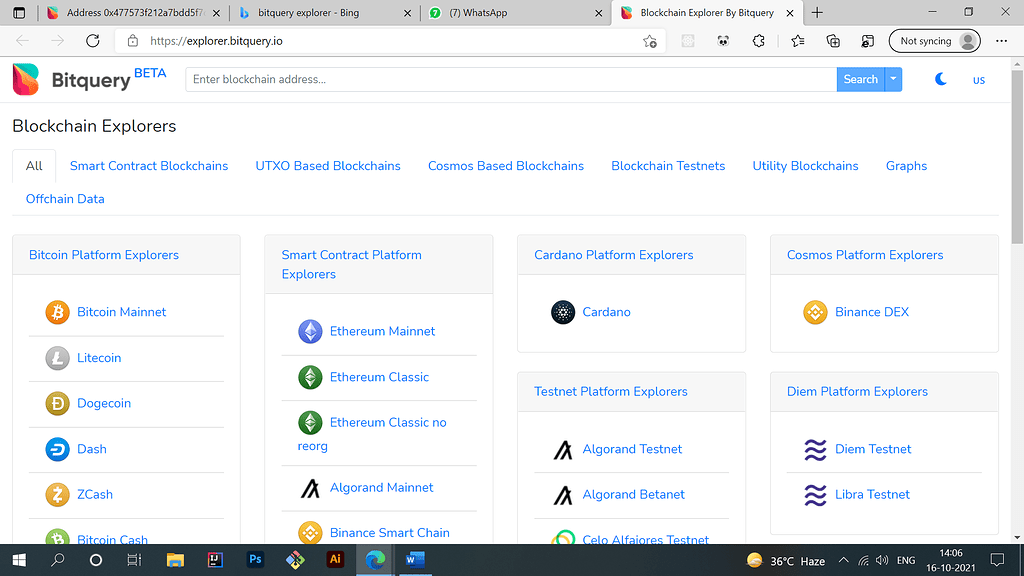
Task: Click the blue Search button
Action: tap(861, 78)
